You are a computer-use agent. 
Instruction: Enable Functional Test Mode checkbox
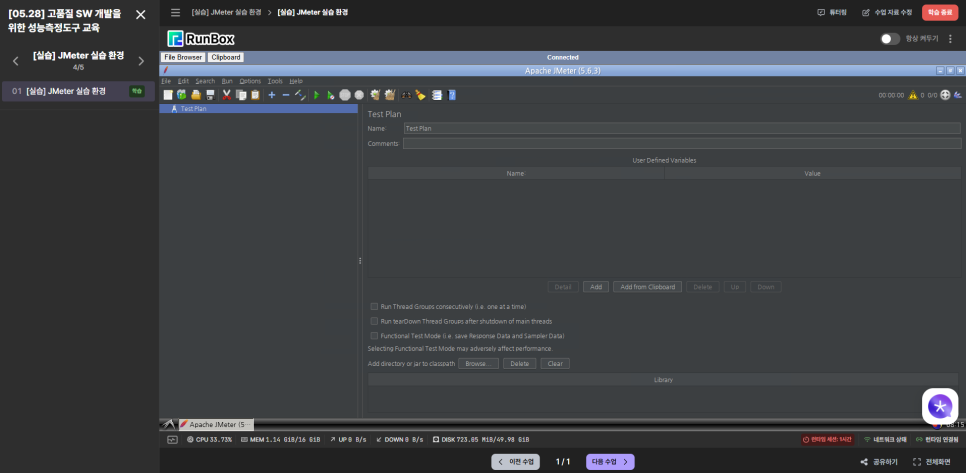coord(374,336)
